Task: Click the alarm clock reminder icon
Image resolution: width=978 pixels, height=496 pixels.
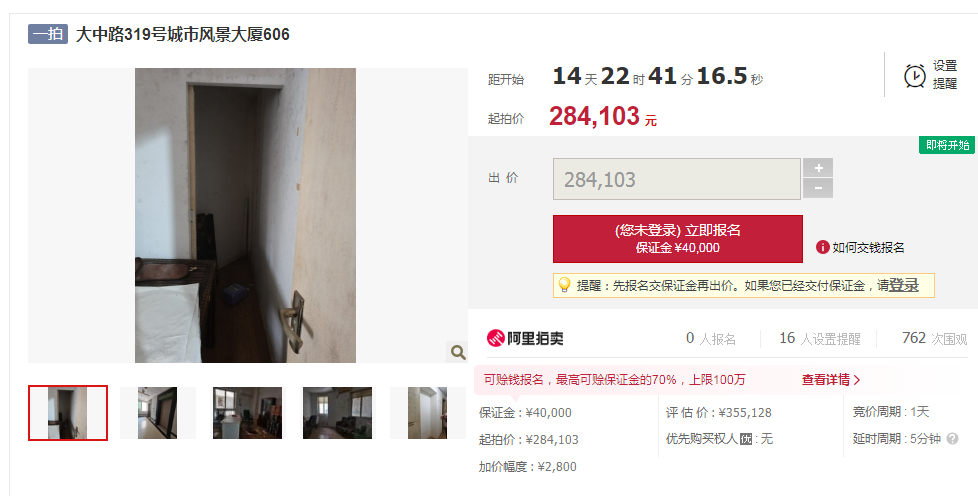Action: coord(914,76)
